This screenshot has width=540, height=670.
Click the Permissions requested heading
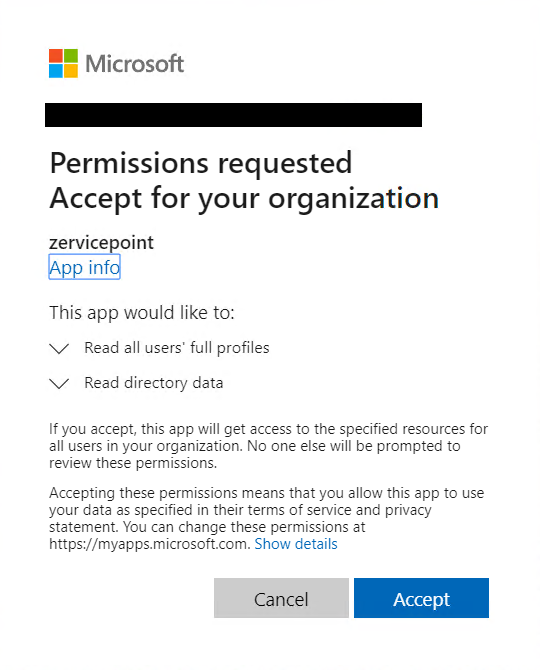[x=201, y=163]
